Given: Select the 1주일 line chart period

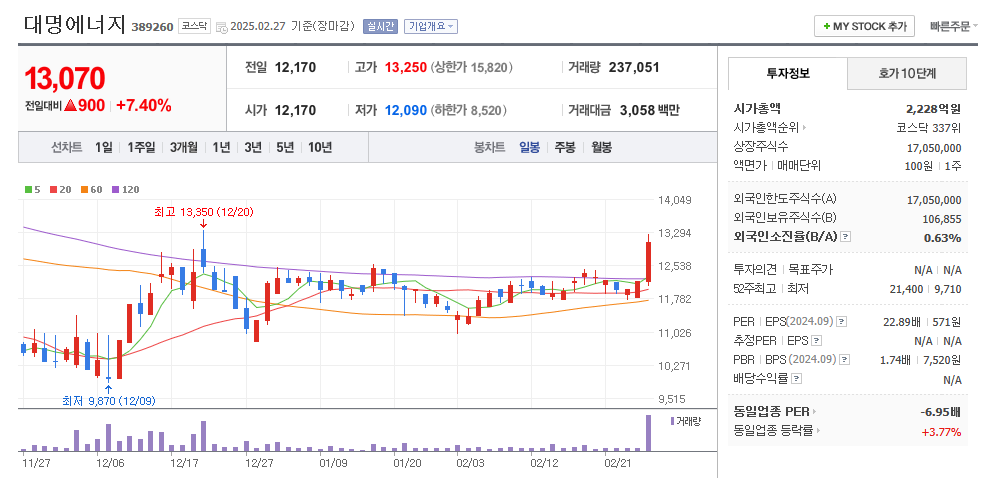Looking at the screenshot, I should pos(140,147).
